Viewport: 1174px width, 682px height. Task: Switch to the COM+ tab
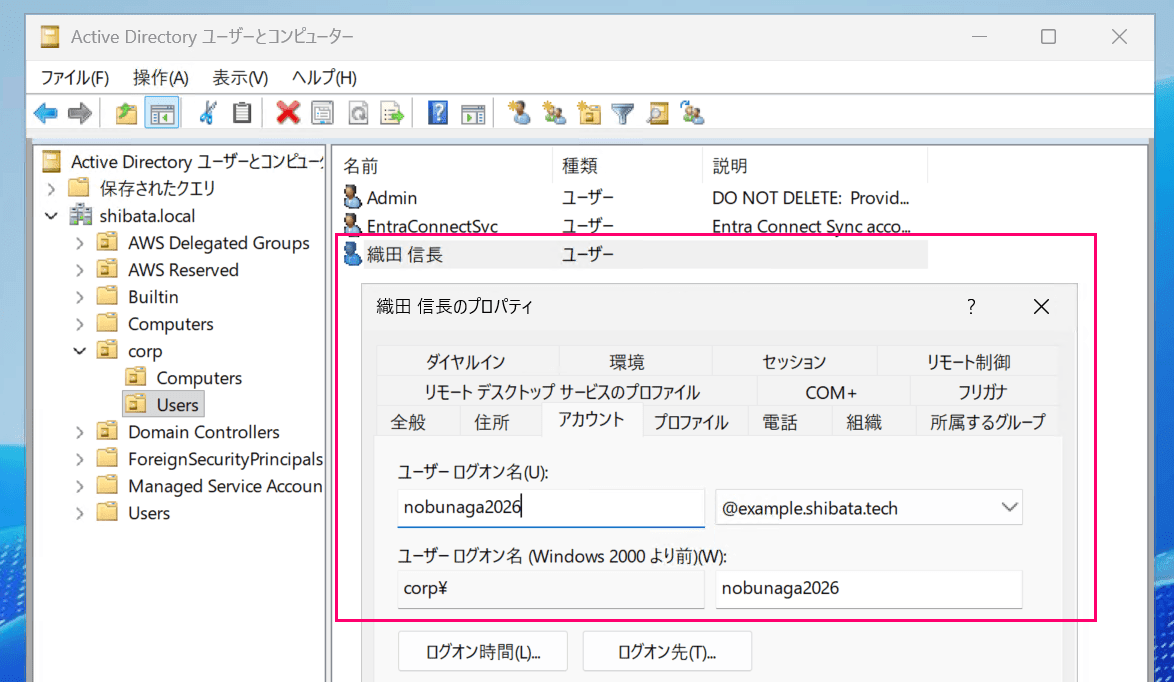point(831,392)
